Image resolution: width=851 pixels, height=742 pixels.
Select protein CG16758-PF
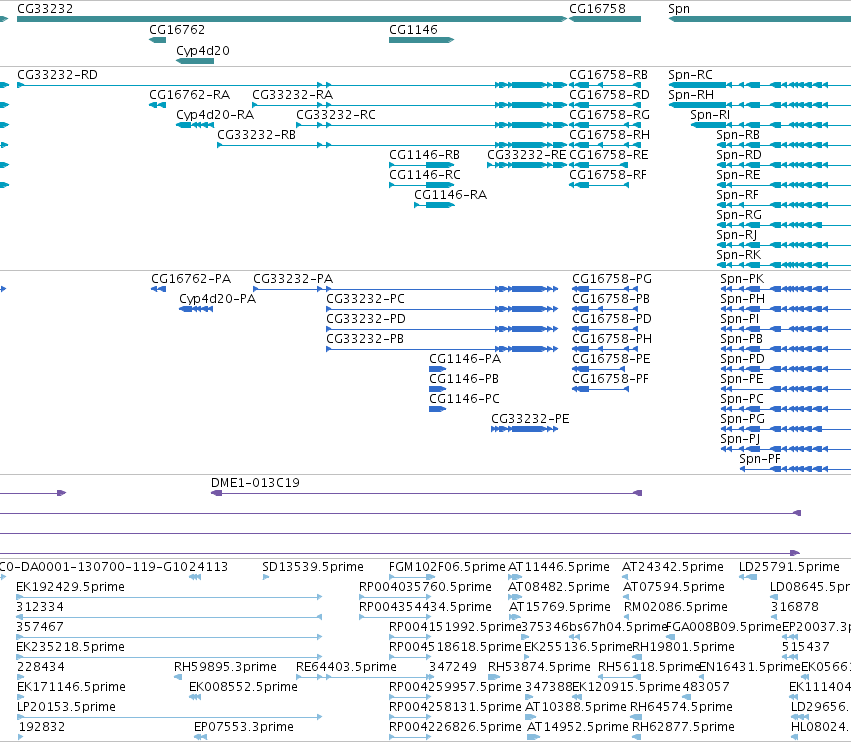pyautogui.click(x=610, y=379)
